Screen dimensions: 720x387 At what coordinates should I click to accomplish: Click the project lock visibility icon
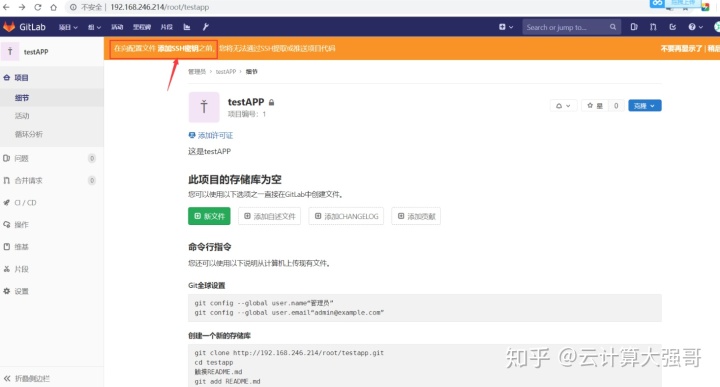click(271, 102)
